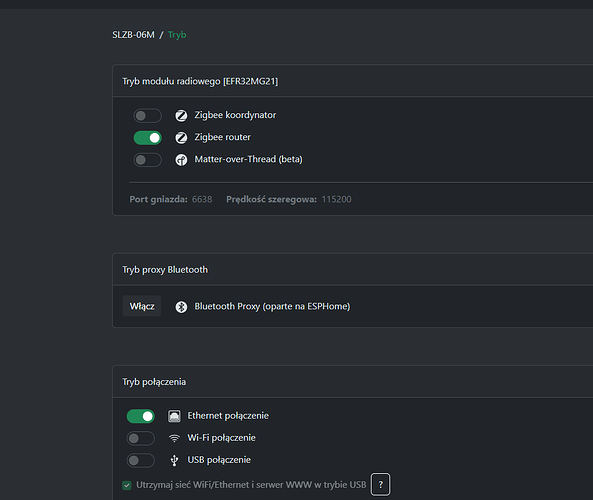Image resolution: width=593 pixels, height=500 pixels.
Task: Click the Zigbee router logo icon
Action: [x=181, y=138]
